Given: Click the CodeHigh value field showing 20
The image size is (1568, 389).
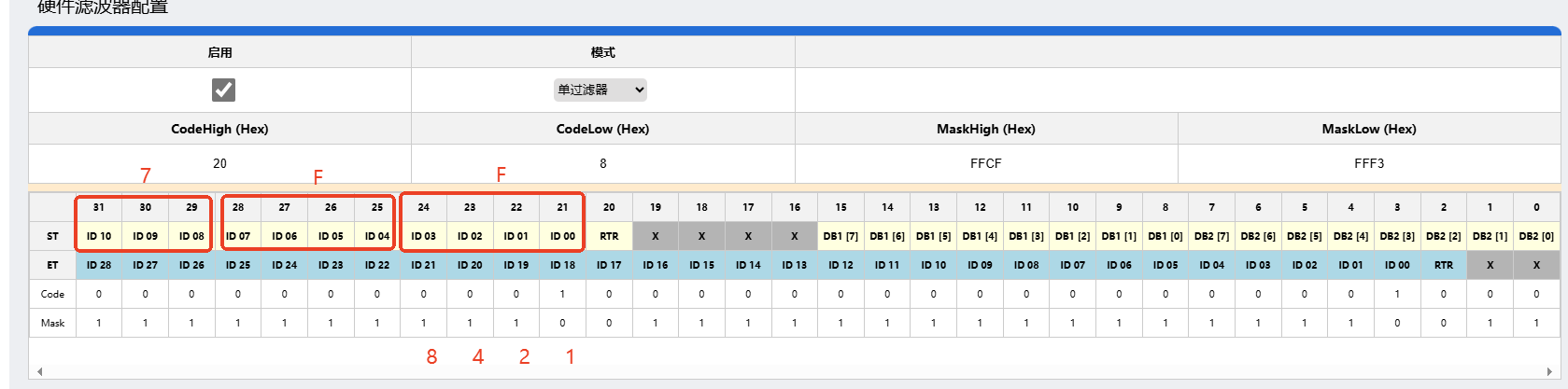Looking at the screenshot, I should pos(219,163).
